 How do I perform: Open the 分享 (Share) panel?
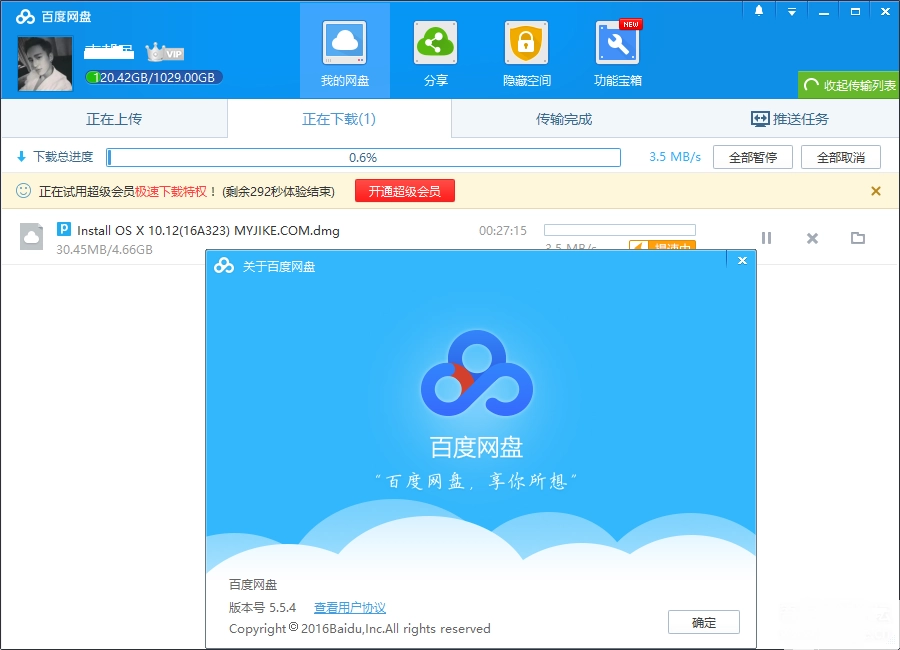click(x=435, y=50)
